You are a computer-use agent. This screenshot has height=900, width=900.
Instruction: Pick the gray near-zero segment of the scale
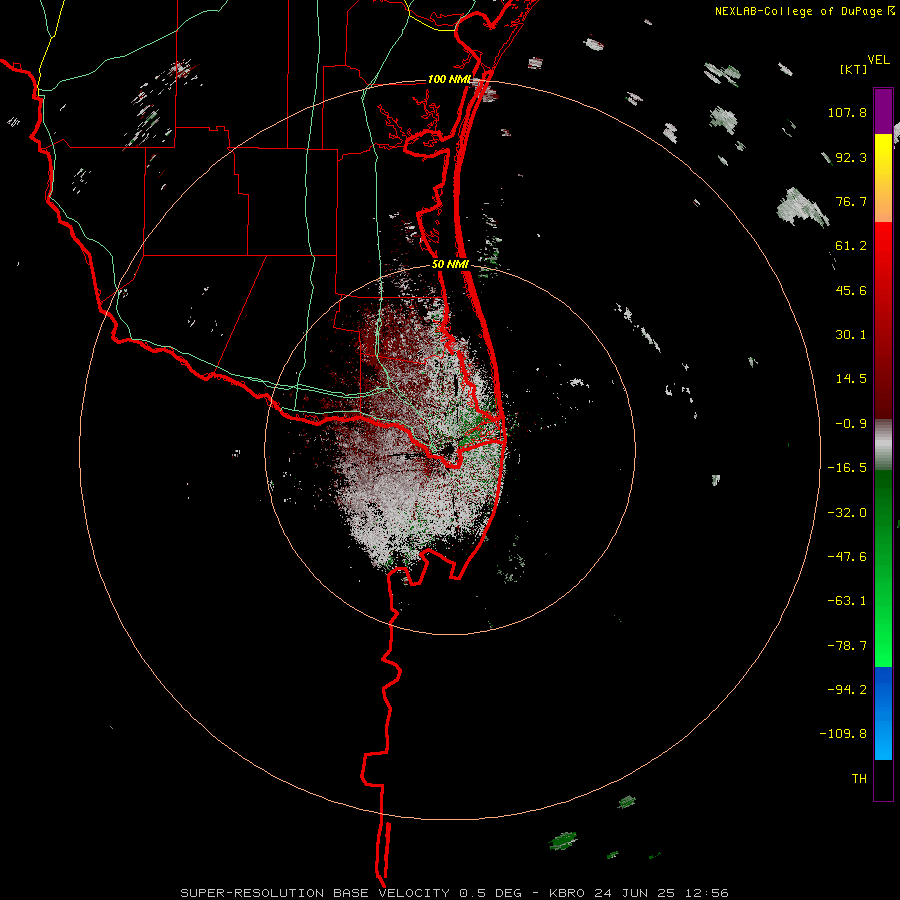click(x=883, y=445)
